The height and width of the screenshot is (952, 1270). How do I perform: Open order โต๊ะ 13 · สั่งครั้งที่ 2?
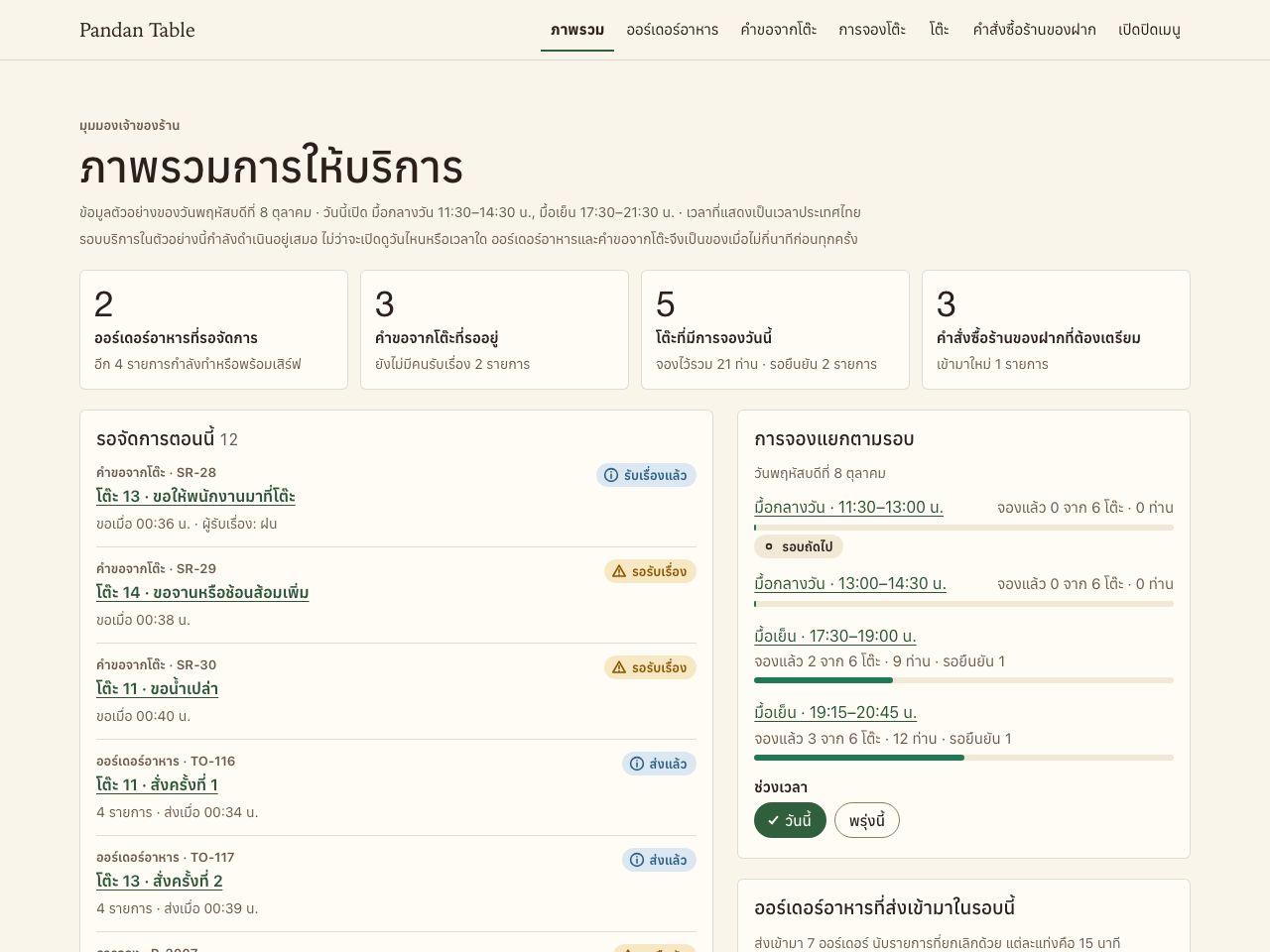[160, 882]
